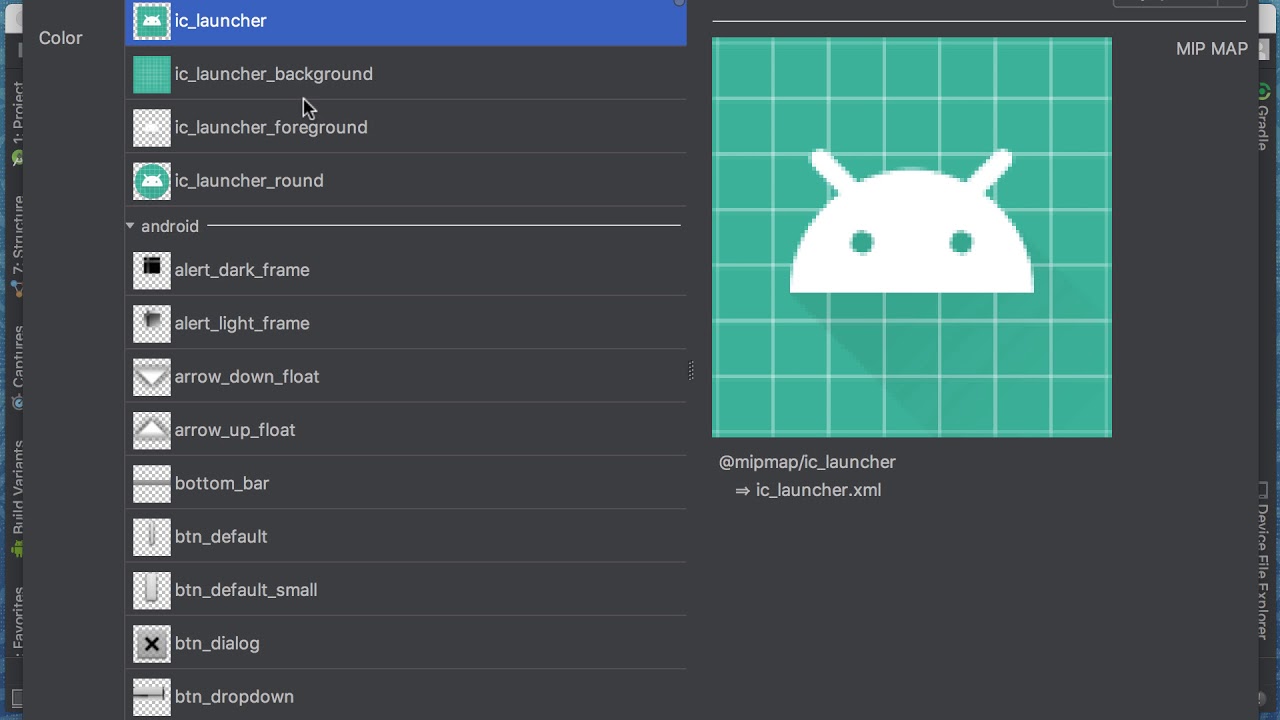Viewport: 1280px width, 720px height.
Task: Pick the bottom_bar drawable entry
Action: pos(406,483)
